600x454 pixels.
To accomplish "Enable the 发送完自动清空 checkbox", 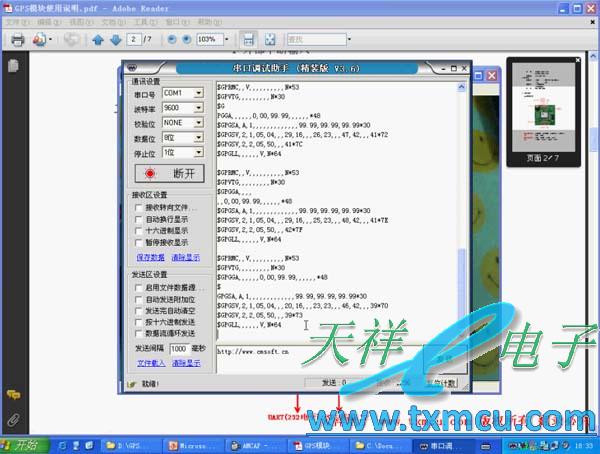I will click(x=139, y=311).
